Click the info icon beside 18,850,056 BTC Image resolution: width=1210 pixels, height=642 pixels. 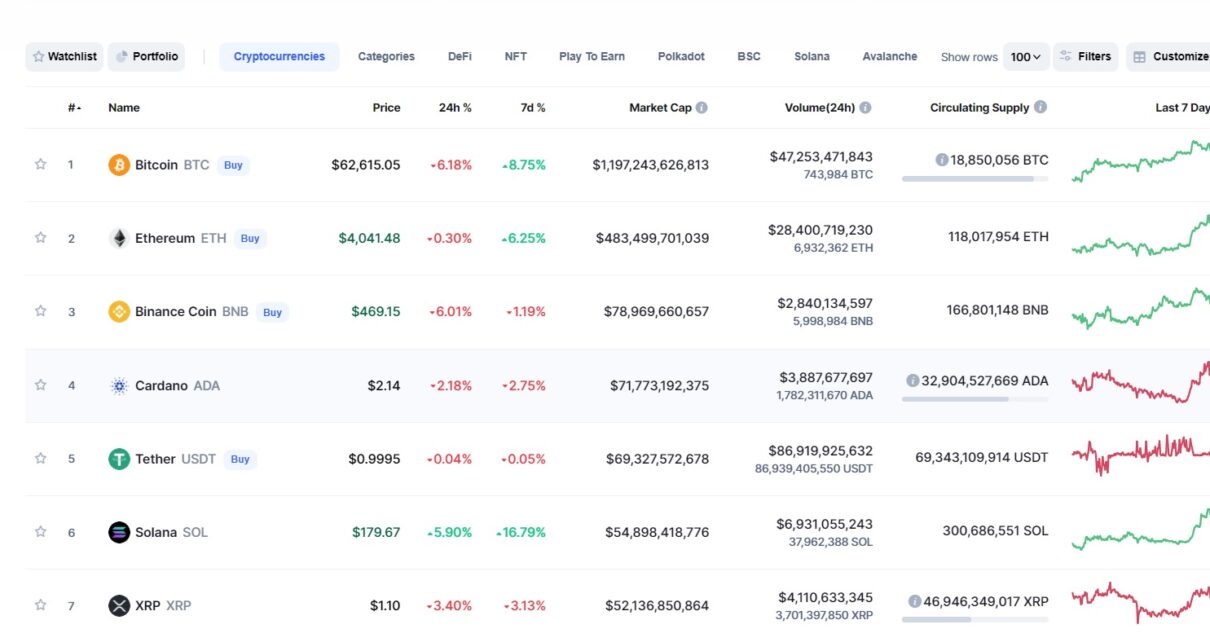click(942, 160)
